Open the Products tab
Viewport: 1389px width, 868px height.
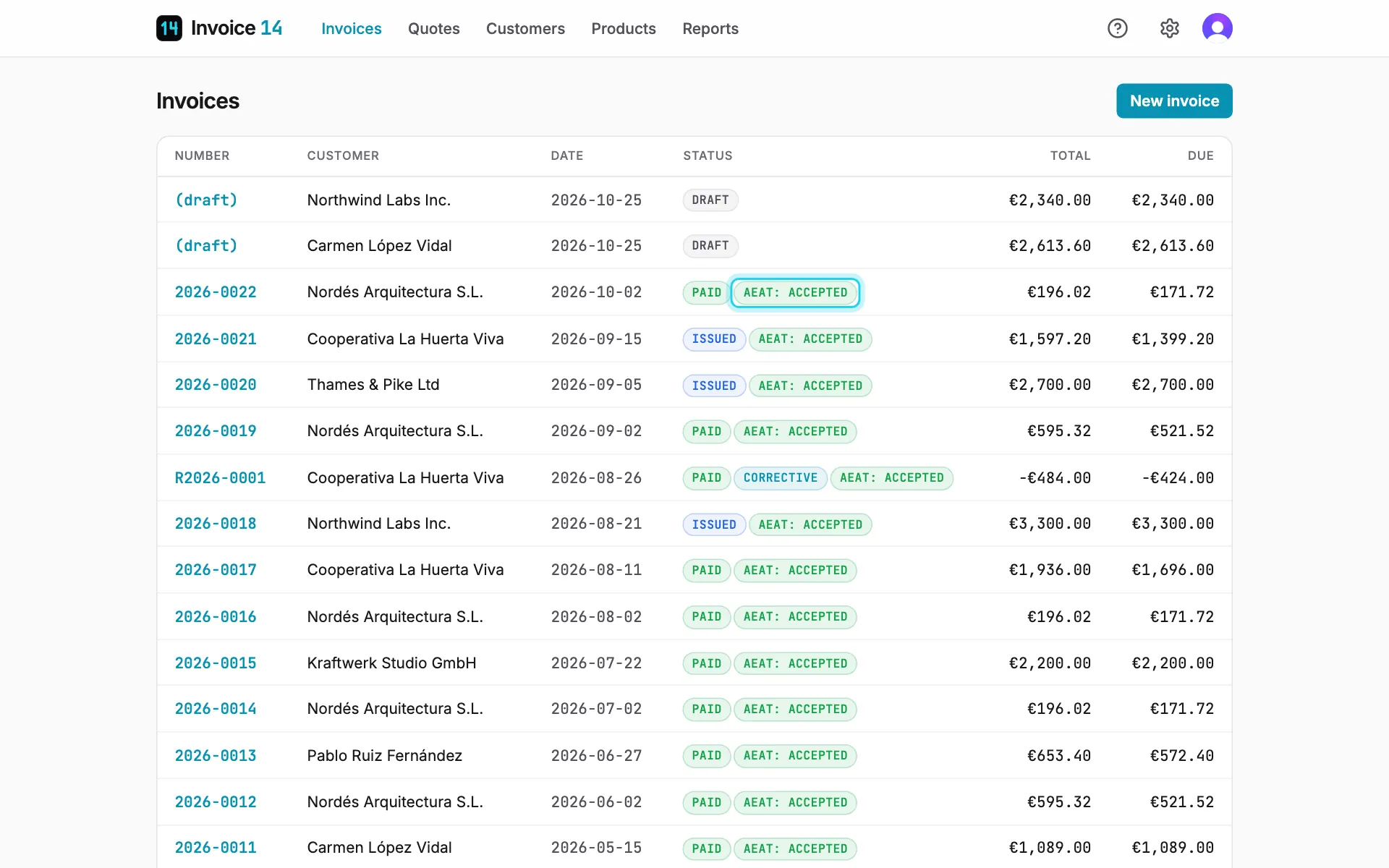point(624,28)
